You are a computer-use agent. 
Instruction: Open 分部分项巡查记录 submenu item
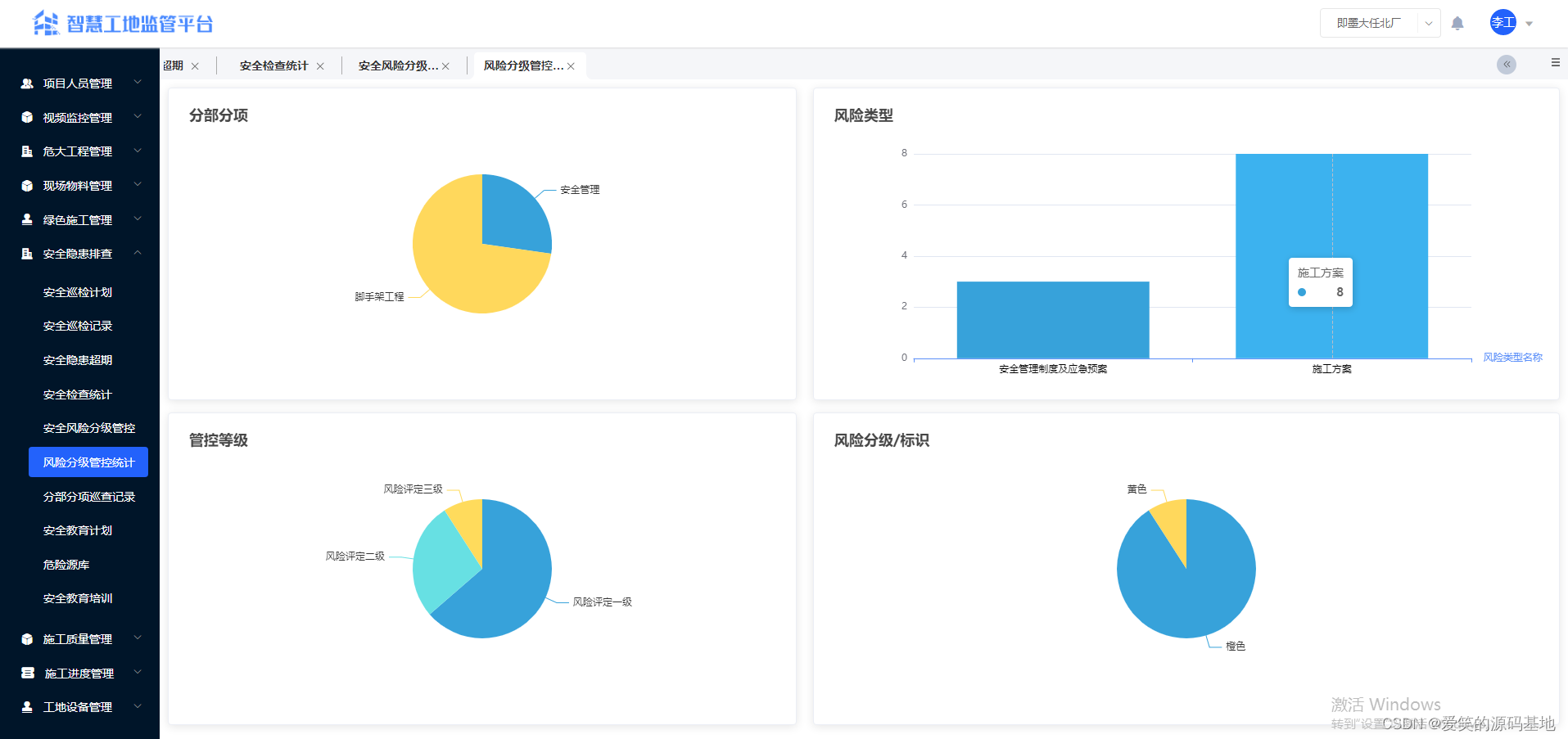[88, 497]
